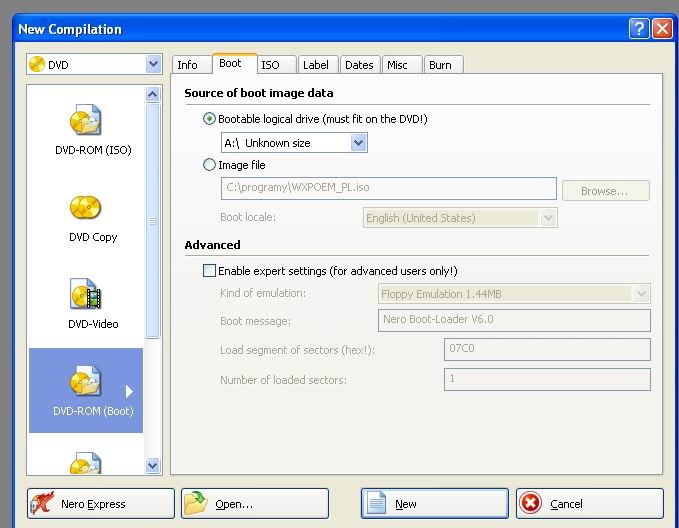
Task: Go to the Dates tab
Action: [x=360, y=65]
